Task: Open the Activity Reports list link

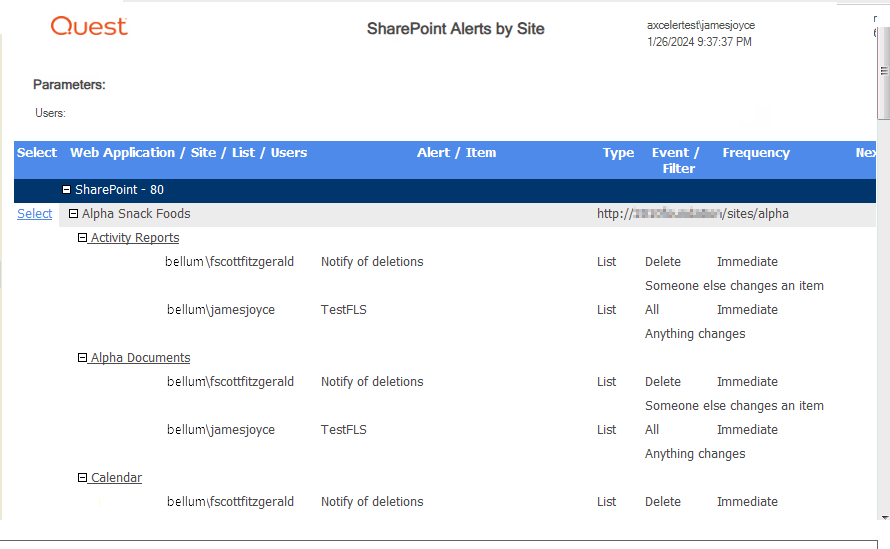Action: [135, 238]
